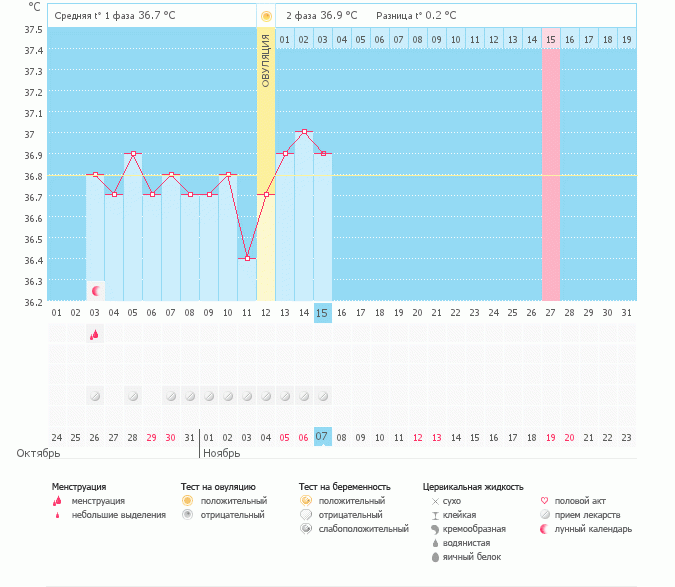Click the creamy cervical fluid legend icon
The width and height of the screenshot is (675, 587).
435,528
